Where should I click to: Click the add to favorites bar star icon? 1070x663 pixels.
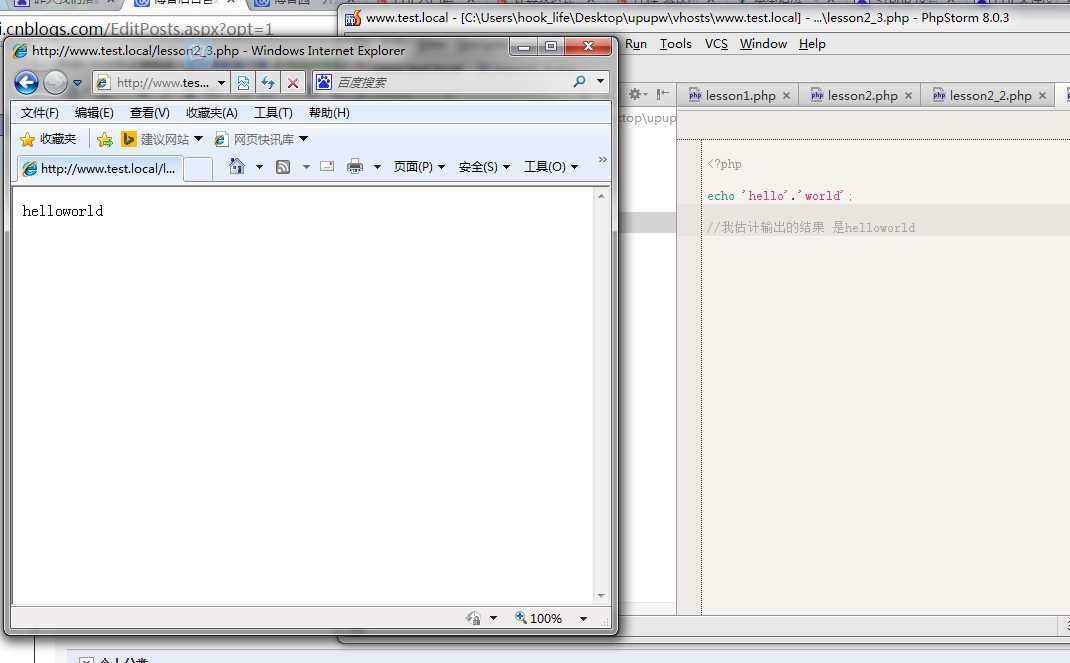click(x=104, y=140)
